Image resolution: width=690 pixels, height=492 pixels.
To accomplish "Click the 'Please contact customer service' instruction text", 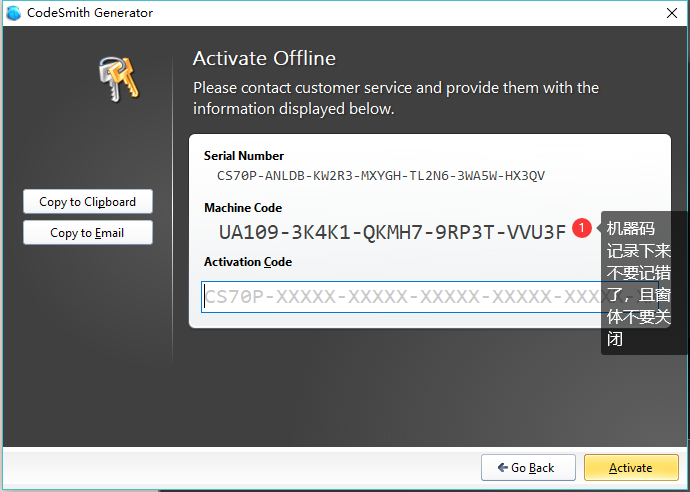I will (396, 98).
